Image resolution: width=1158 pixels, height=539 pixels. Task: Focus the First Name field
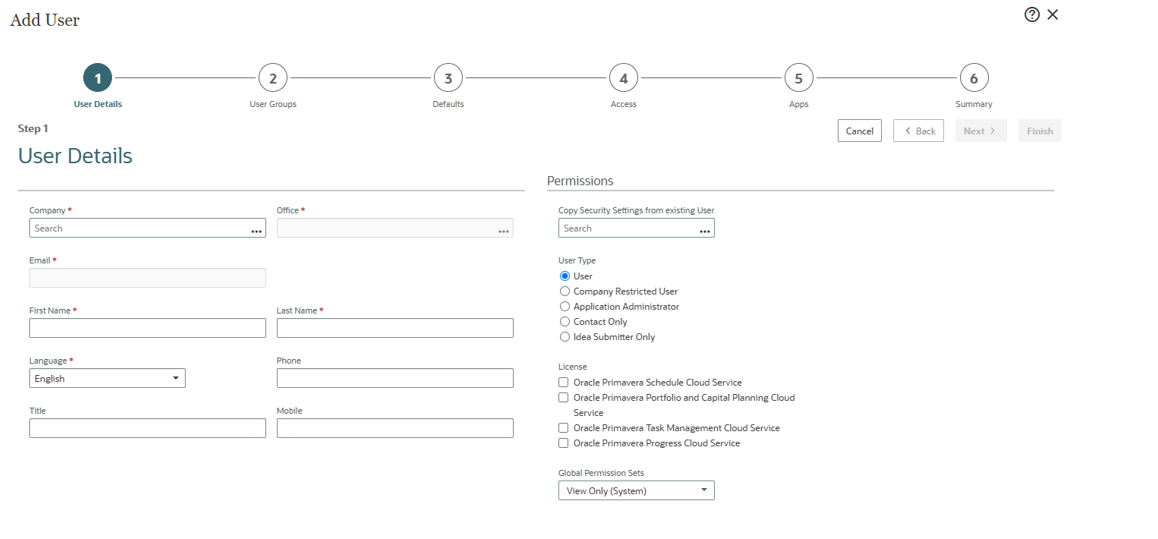148,328
